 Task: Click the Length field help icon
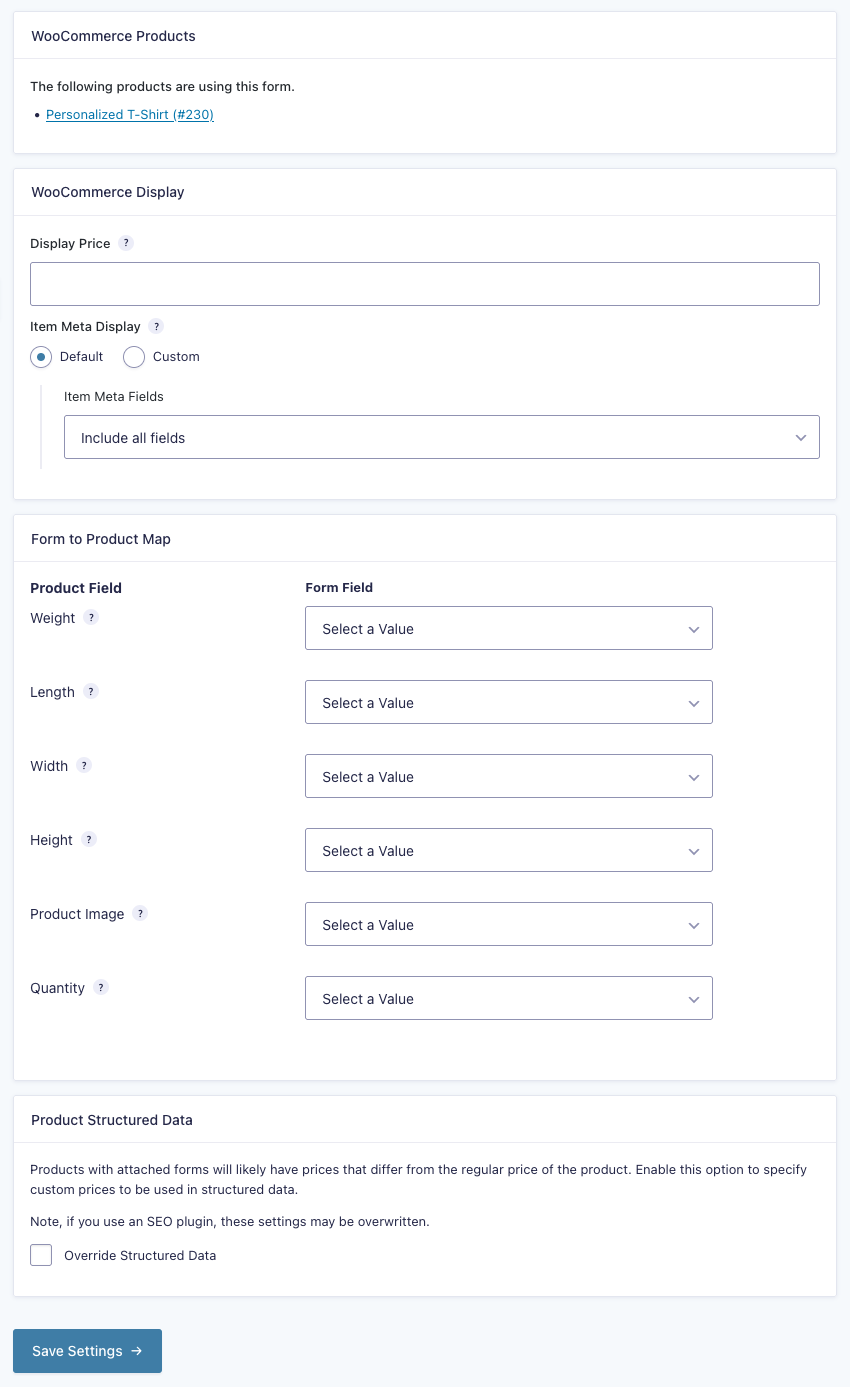tap(91, 692)
